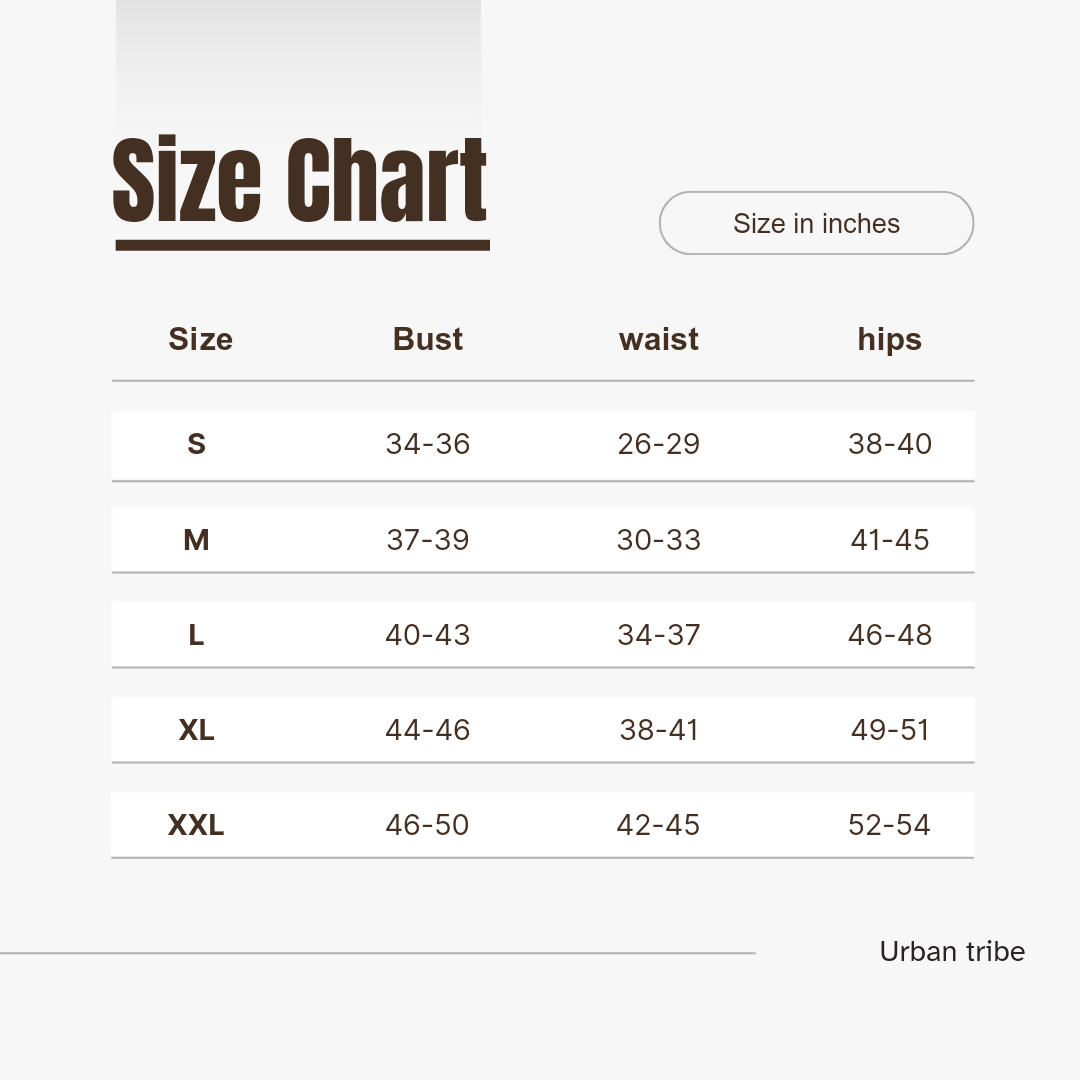Select the 46-48 hips measurement

point(890,635)
